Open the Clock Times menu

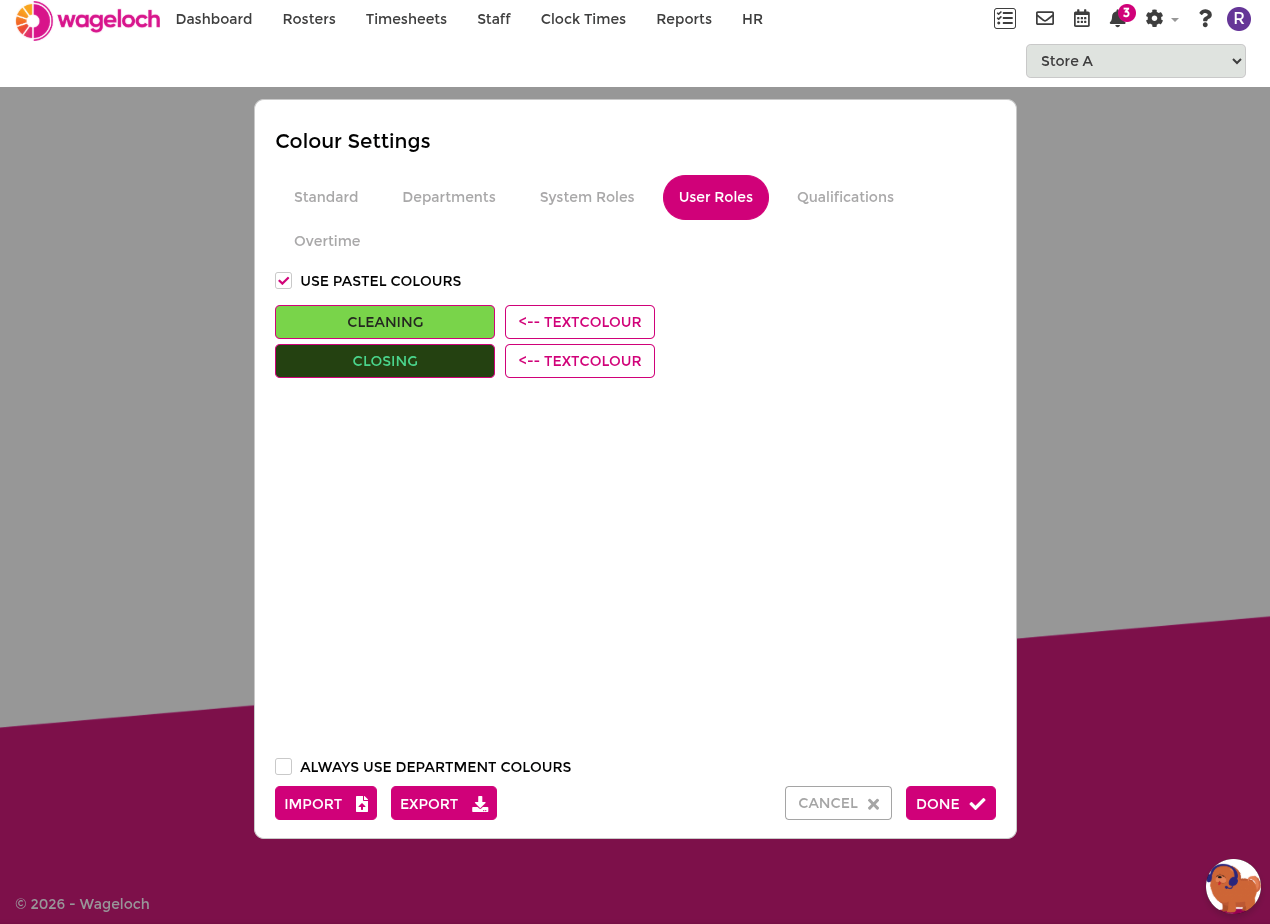click(583, 19)
